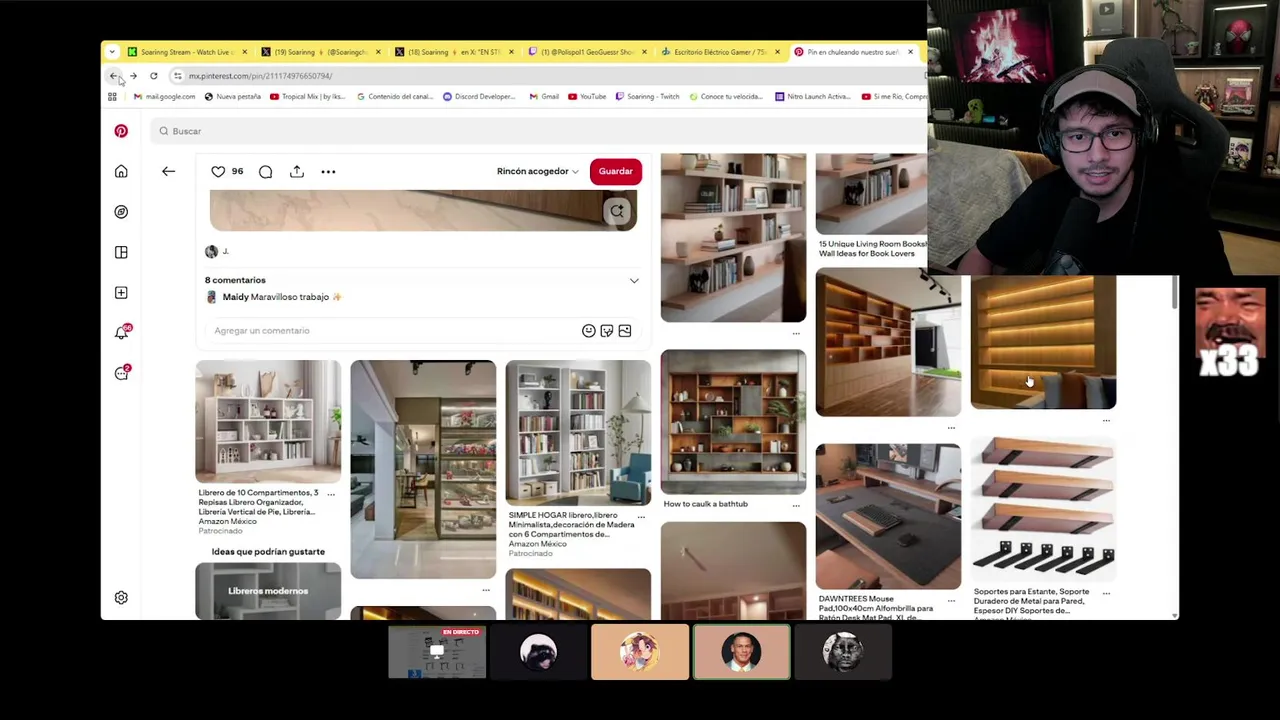Open notifications bell icon
The width and height of the screenshot is (1280, 720).
tap(121, 332)
